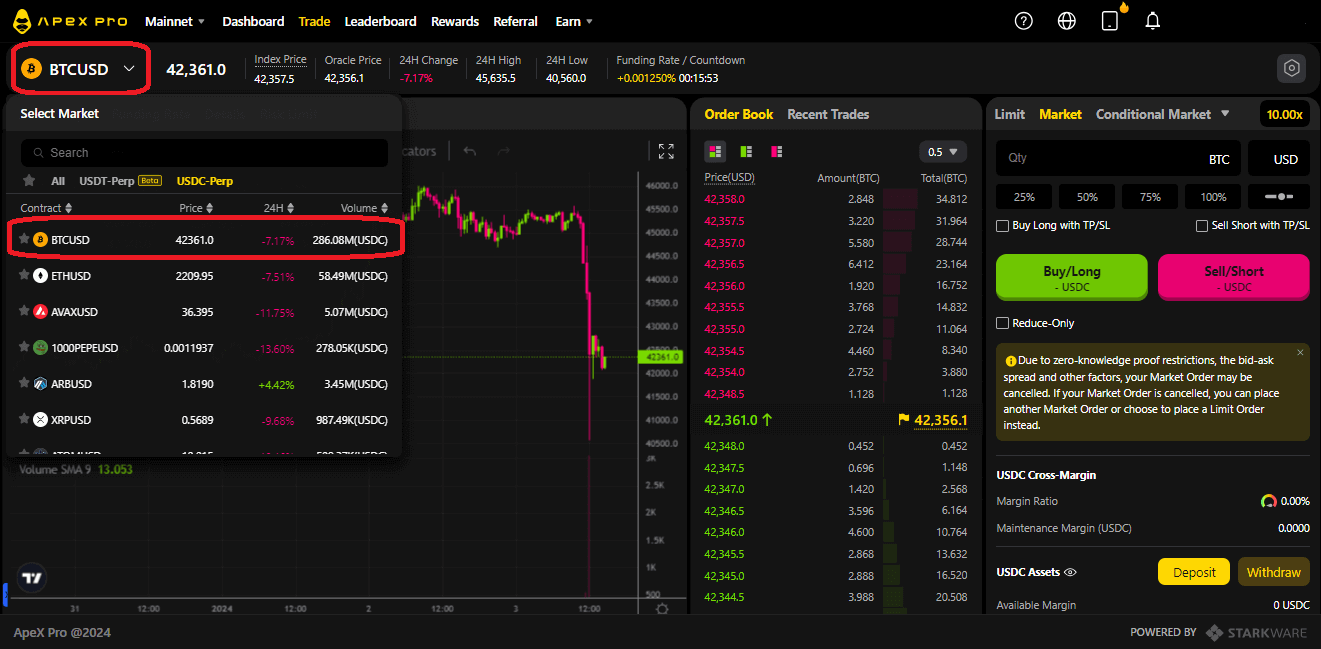The height and width of the screenshot is (649, 1321).
Task: Click the mobile app icon with flame badge
Action: pos(1109,20)
